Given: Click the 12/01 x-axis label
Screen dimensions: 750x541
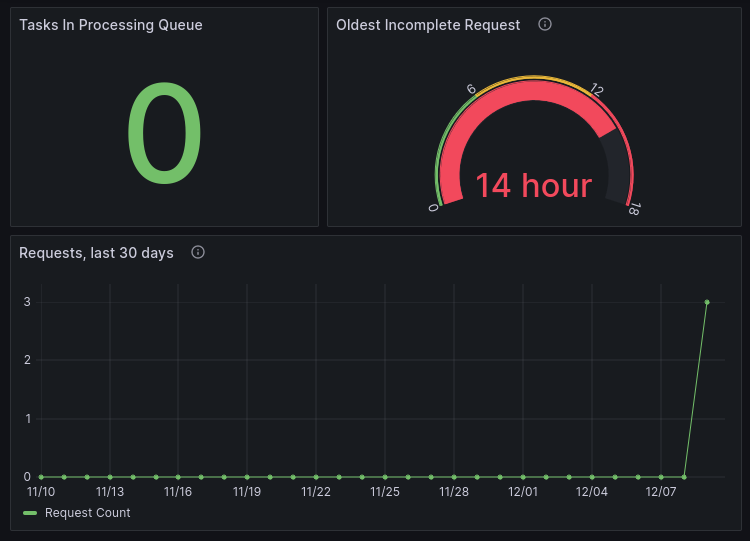Looking at the screenshot, I should point(523,492).
